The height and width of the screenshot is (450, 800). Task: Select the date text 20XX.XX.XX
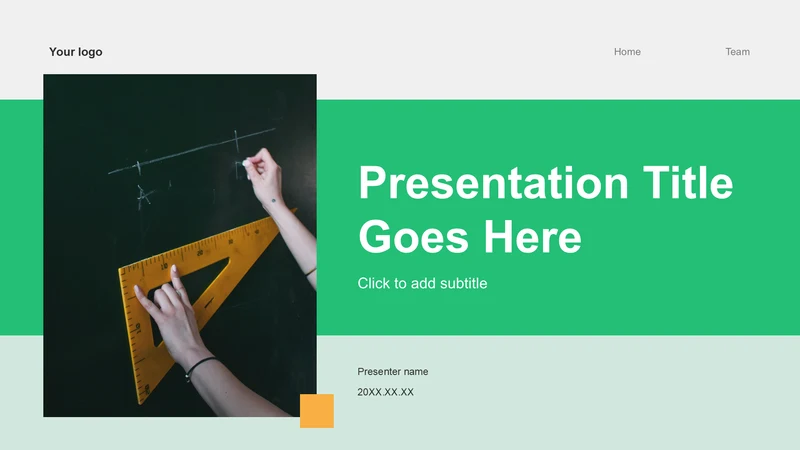(385, 392)
